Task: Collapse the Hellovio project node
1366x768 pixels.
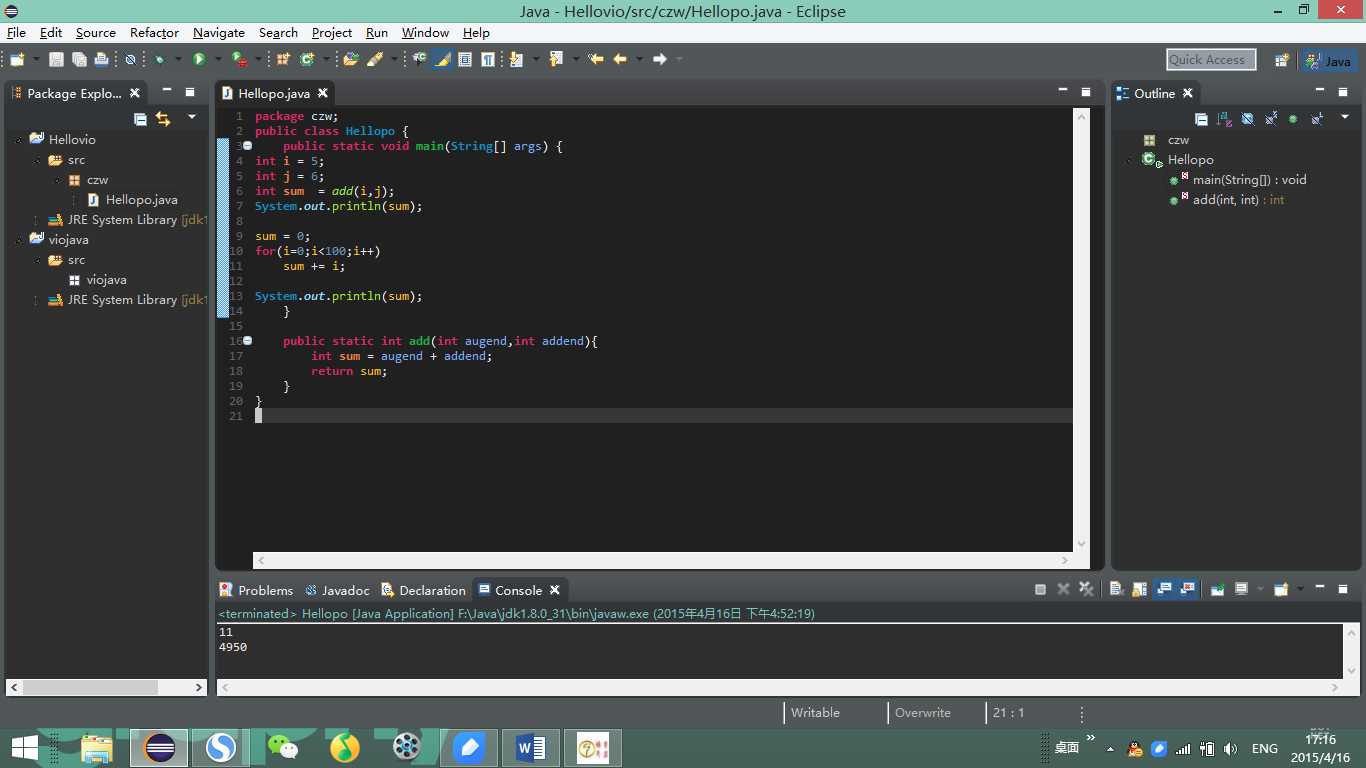Action: pos(18,140)
